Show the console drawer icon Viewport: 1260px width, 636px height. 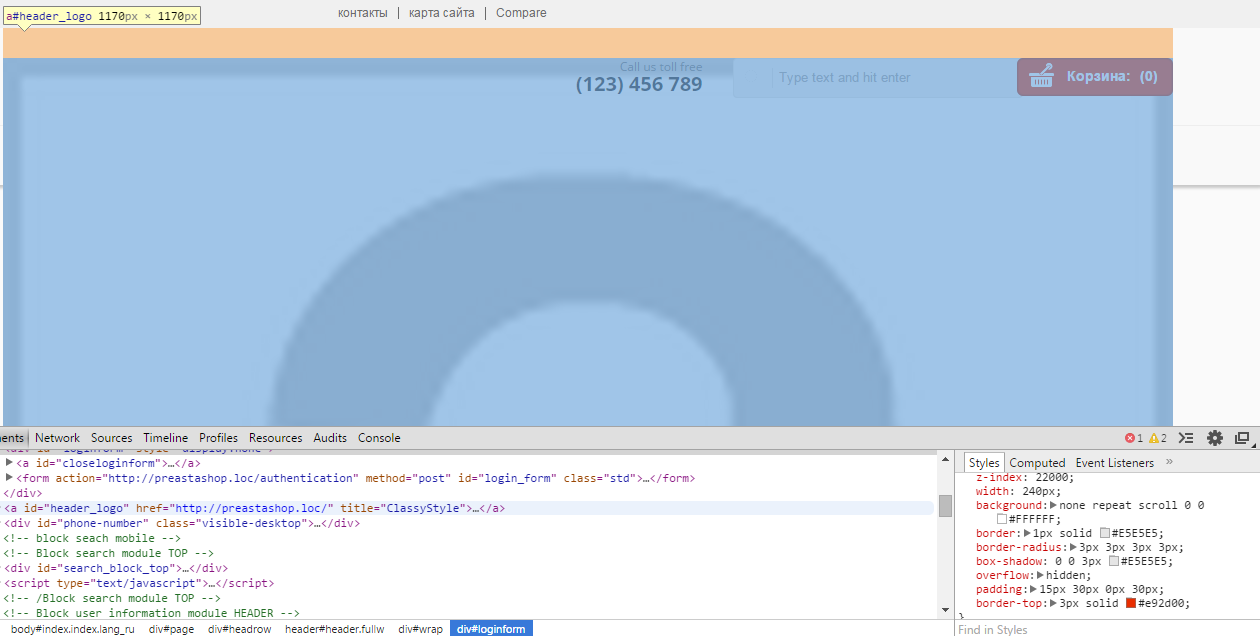(x=1186, y=438)
